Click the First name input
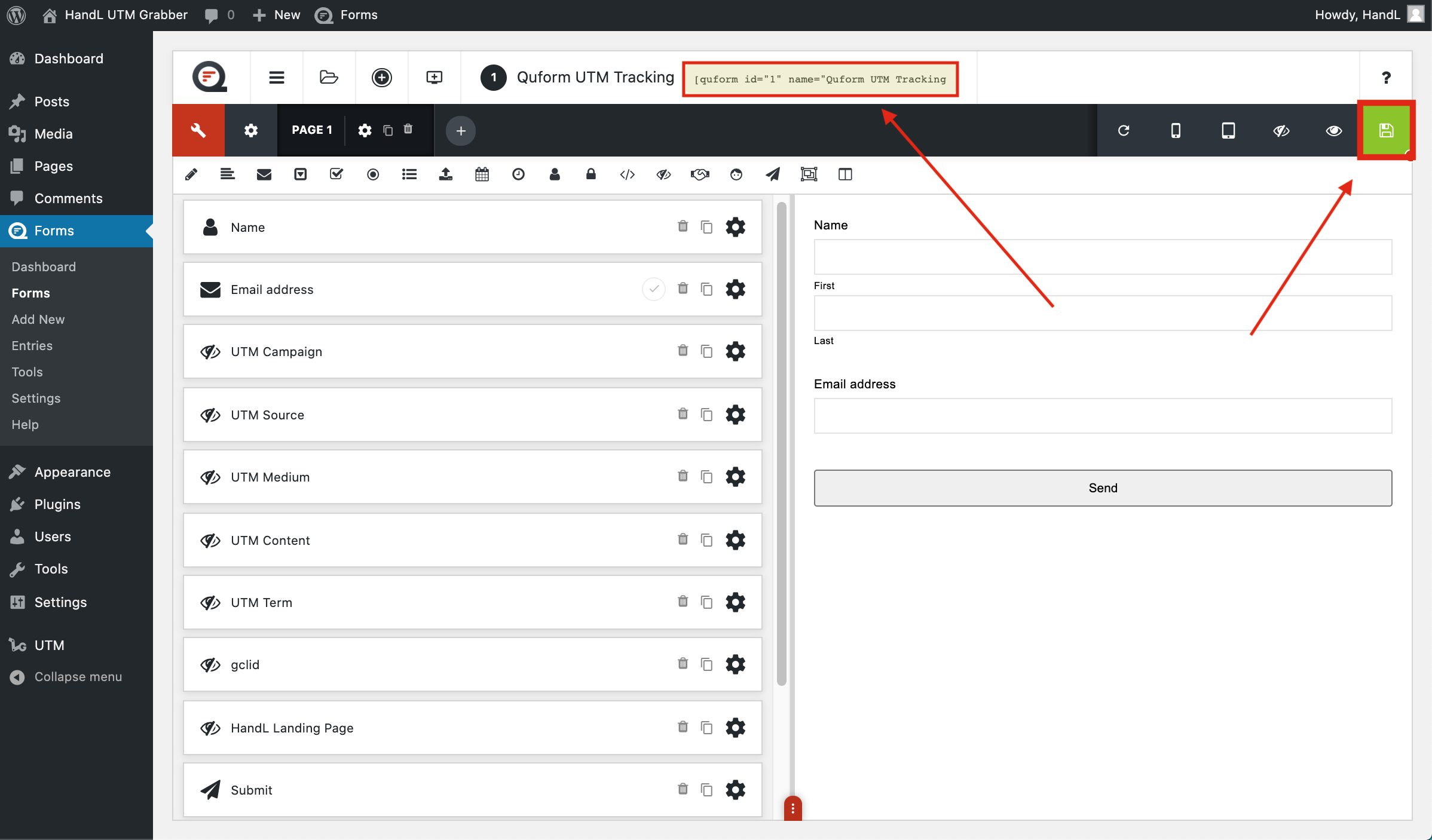This screenshot has width=1432, height=840. pyautogui.click(x=1103, y=257)
